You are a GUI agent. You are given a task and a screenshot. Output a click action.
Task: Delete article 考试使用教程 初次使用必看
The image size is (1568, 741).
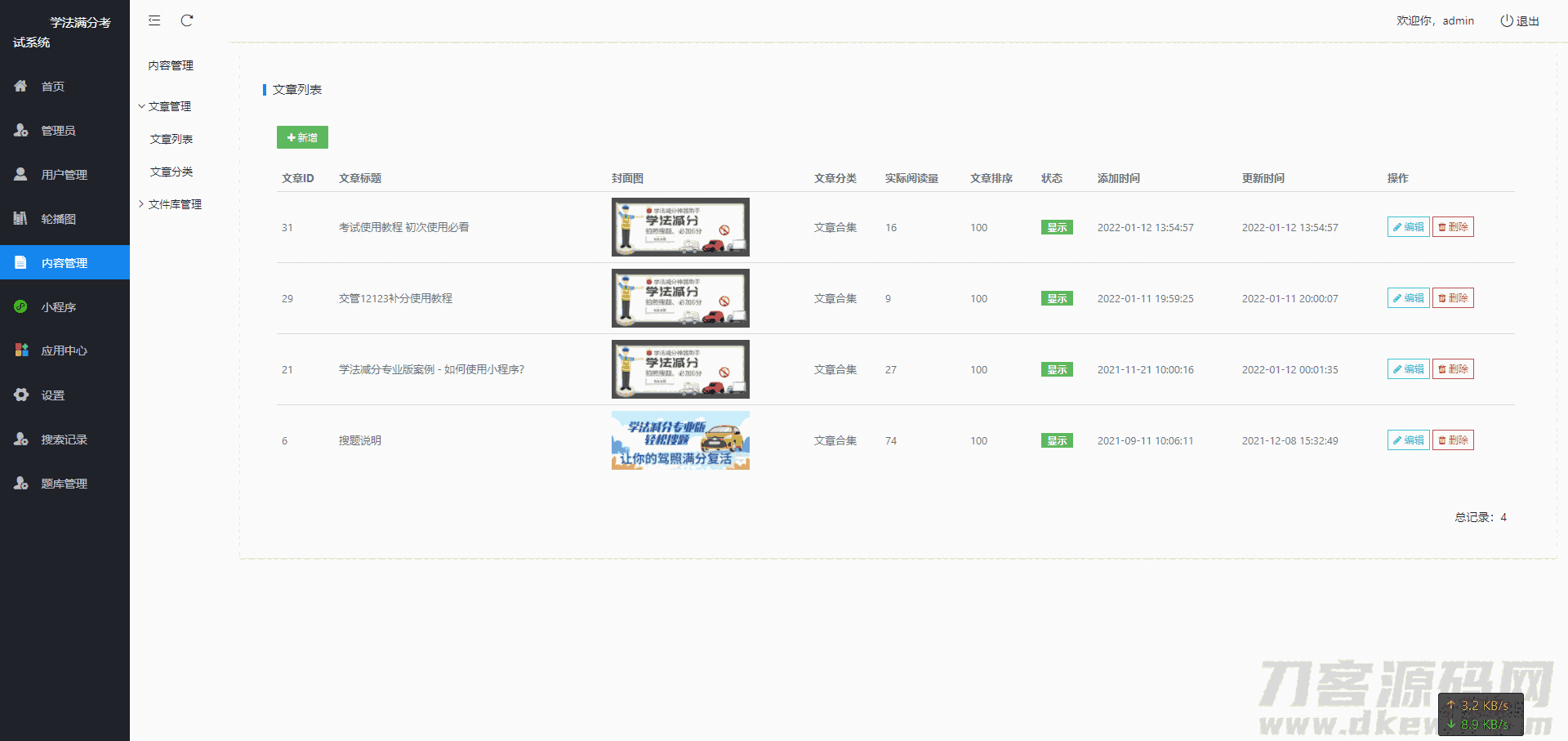click(1453, 227)
